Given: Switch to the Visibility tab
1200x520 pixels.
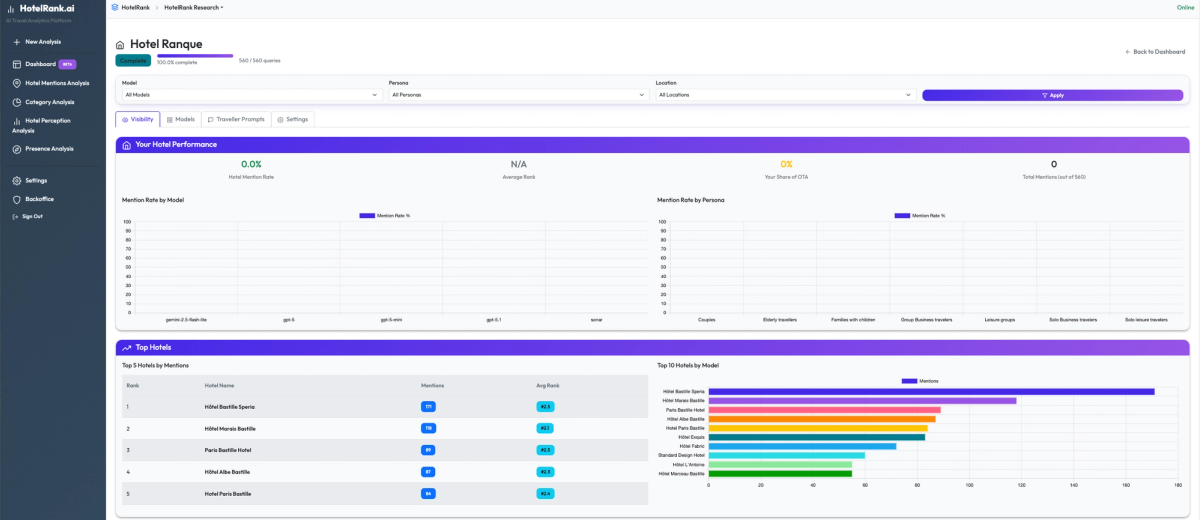Looking at the screenshot, I should 138,119.
